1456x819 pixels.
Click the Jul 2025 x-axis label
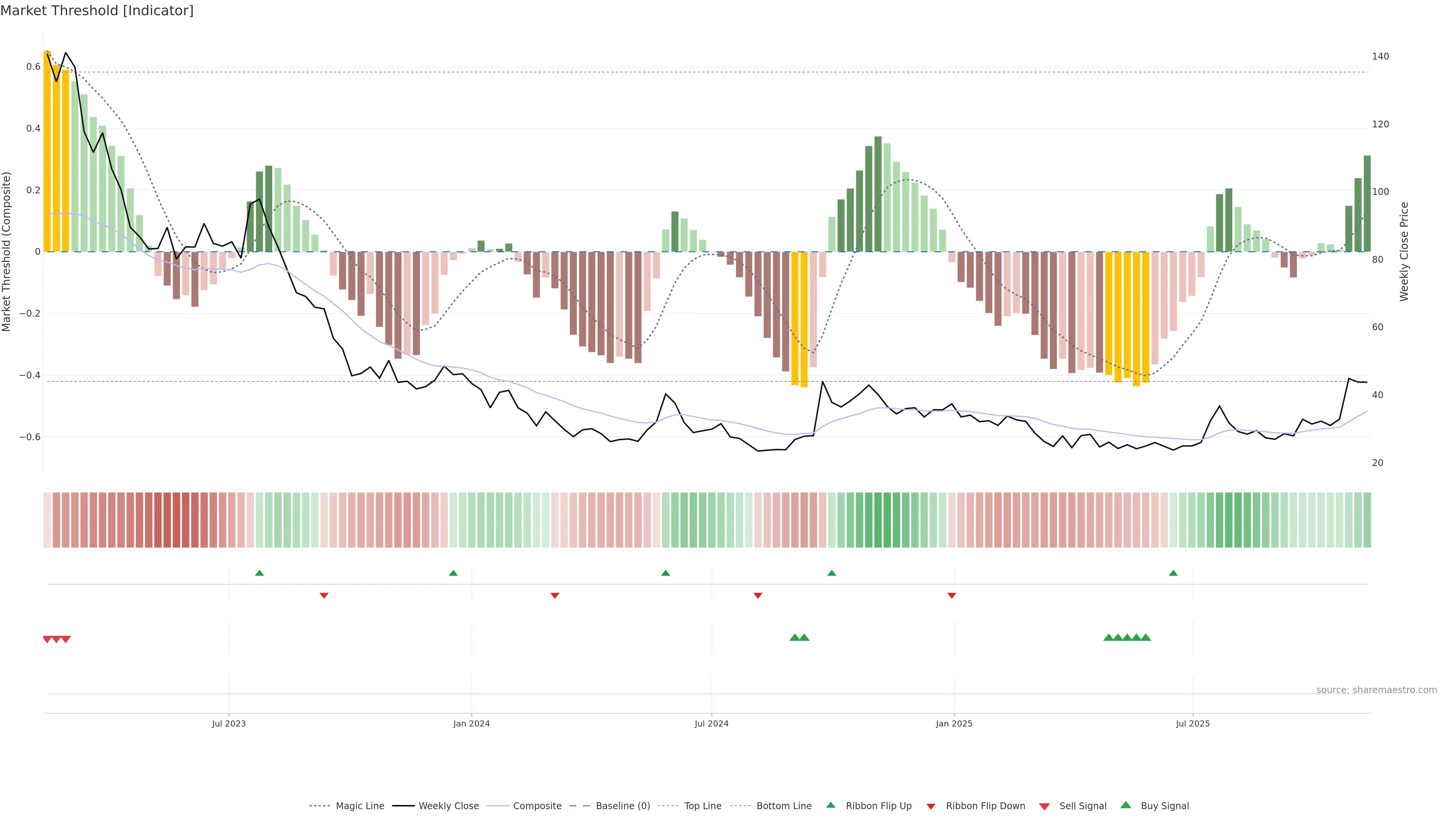[x=1192, y=723]
